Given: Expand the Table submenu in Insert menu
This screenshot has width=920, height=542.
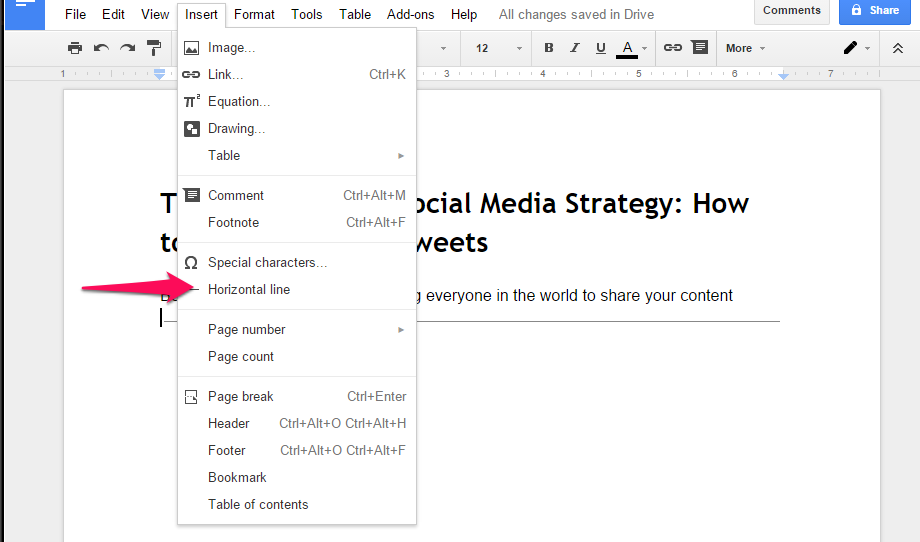Looking at the screenshot, I should tap(297, 155).
